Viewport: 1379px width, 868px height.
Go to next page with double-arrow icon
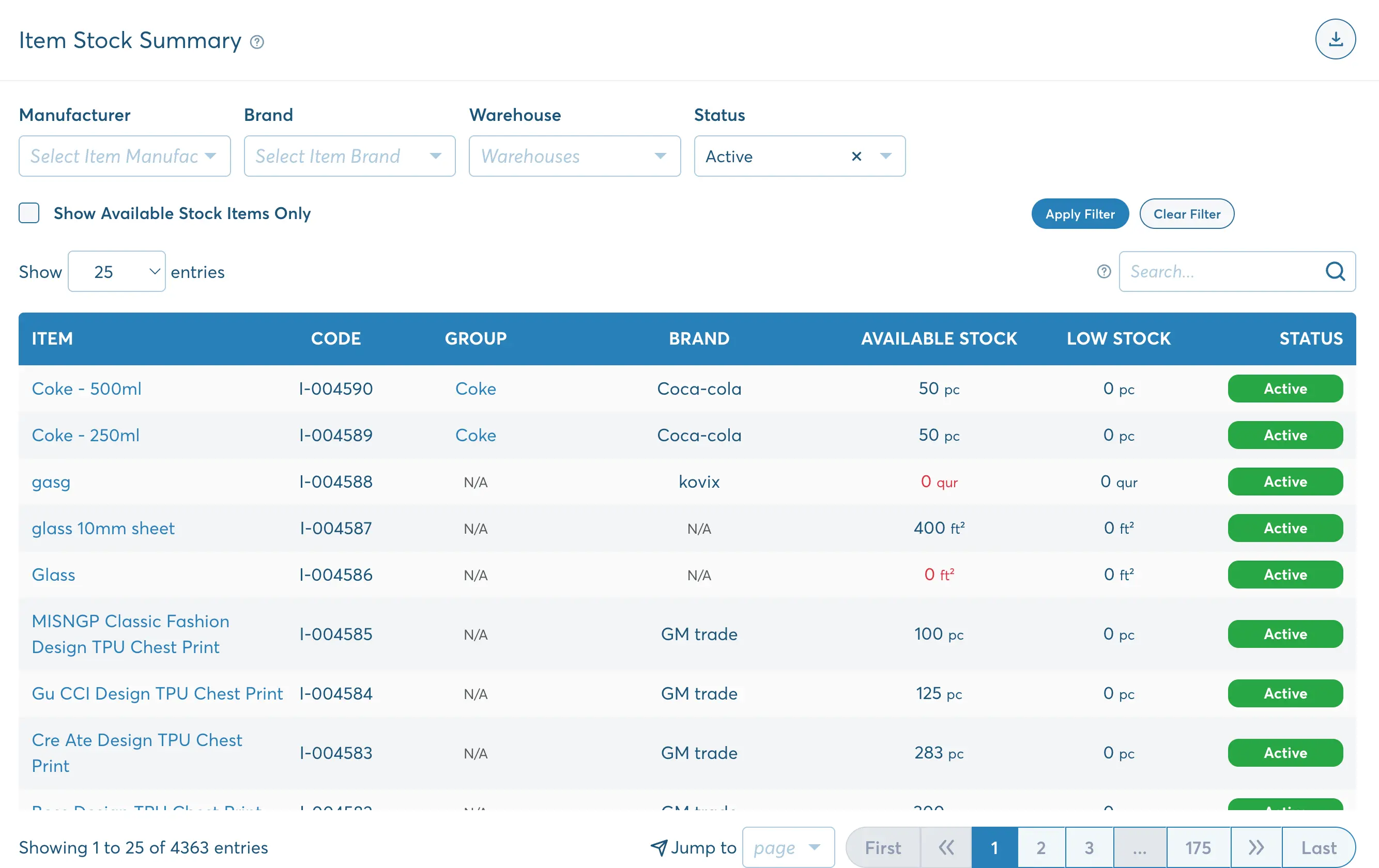click(x=1256, y=847)
